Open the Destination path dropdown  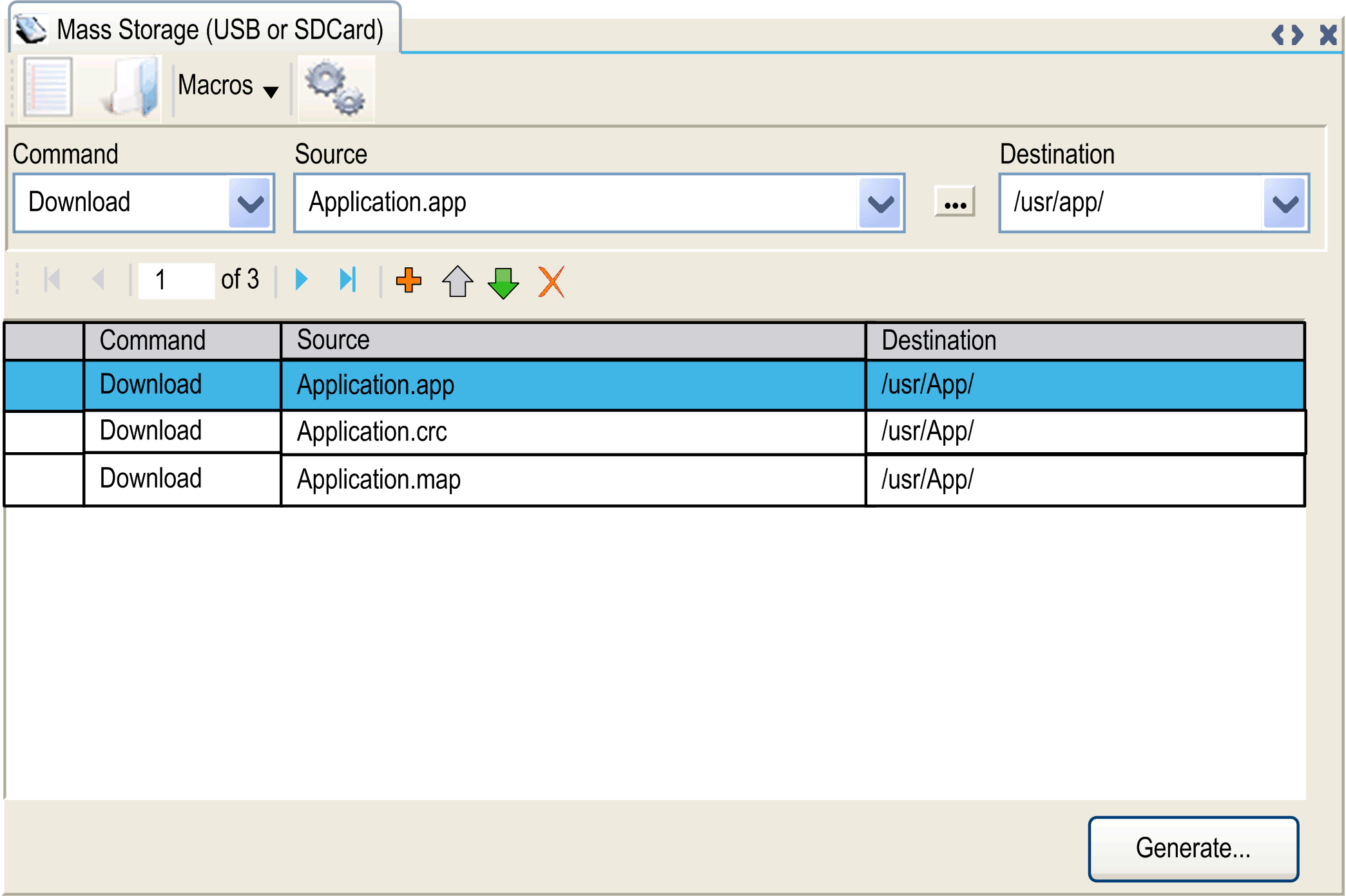coord(1285,203)
